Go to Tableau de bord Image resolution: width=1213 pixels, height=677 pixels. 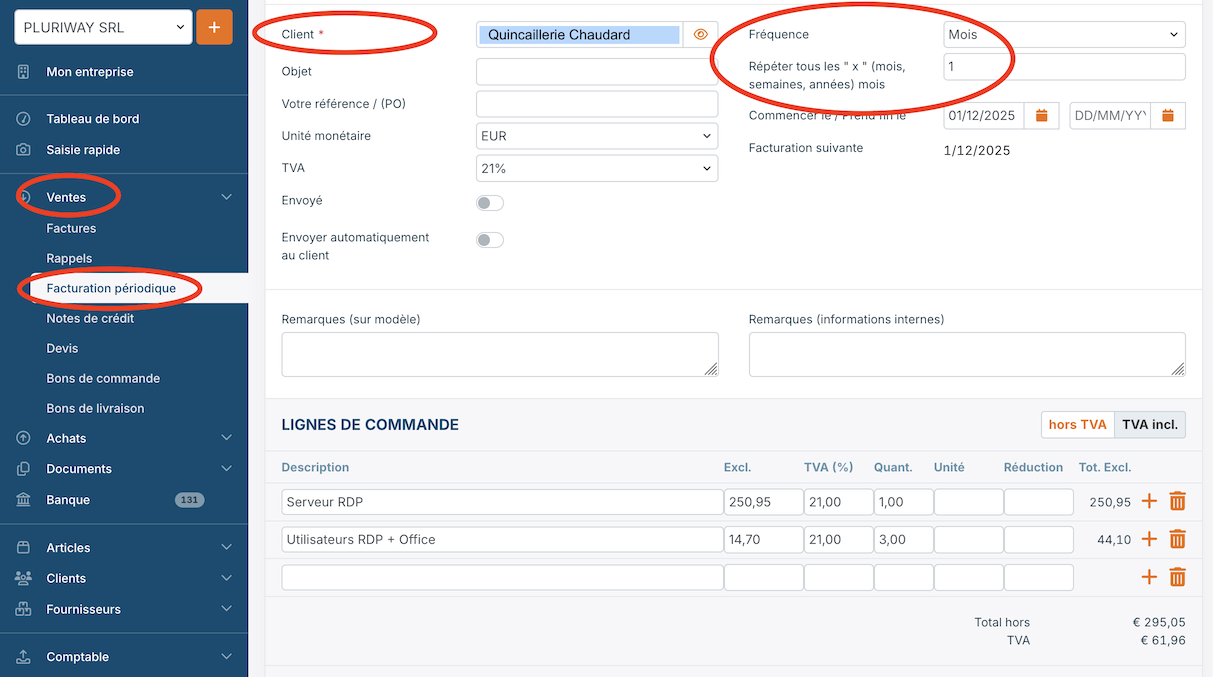click(92, 119)
